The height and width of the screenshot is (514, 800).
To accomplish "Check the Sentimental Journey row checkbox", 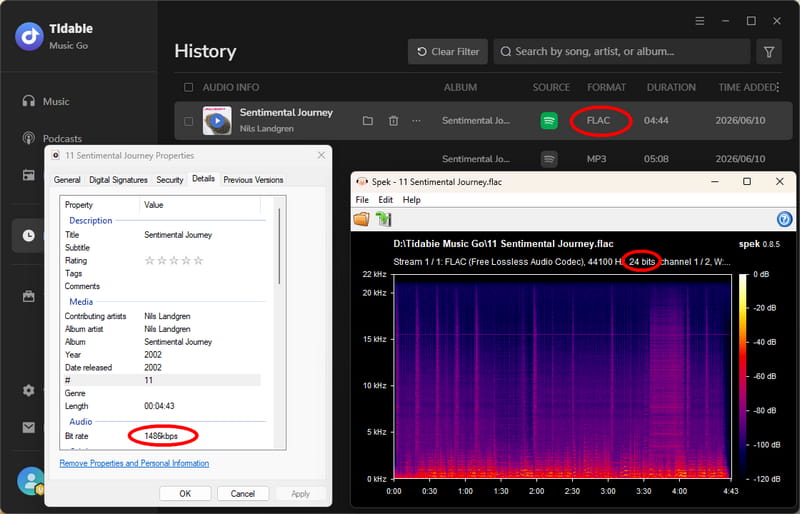I will [188, 121].
